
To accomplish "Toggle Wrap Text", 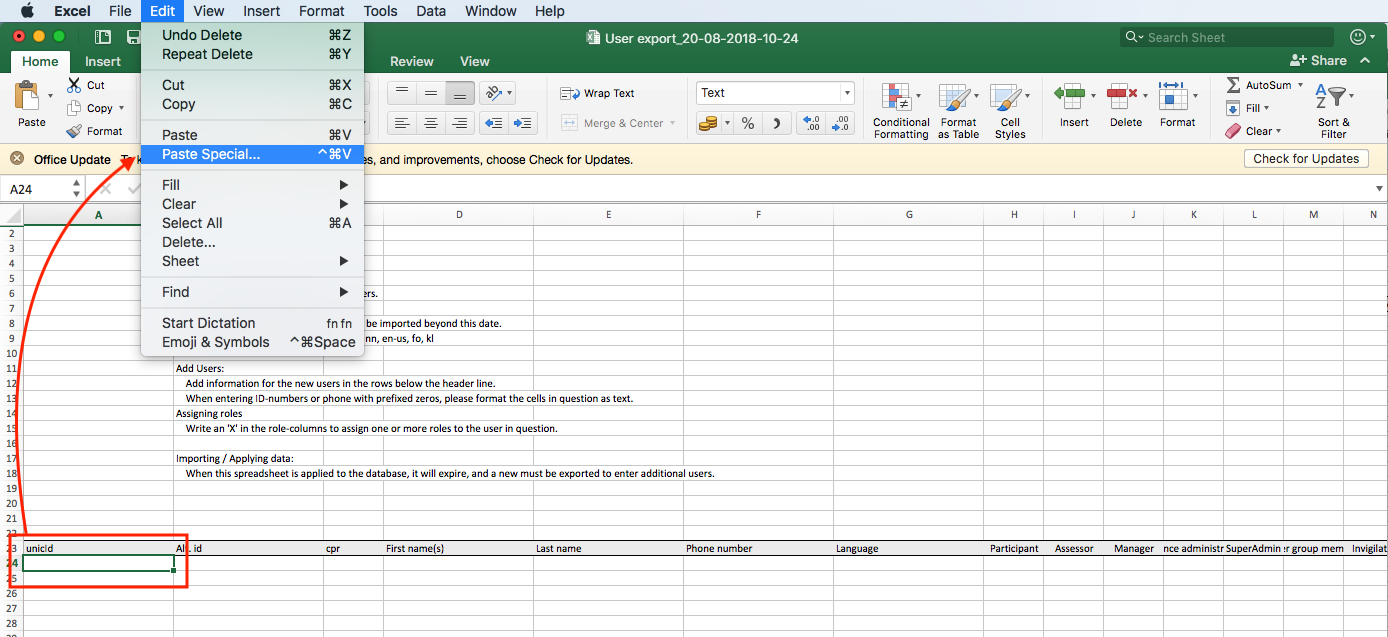I will 598,93.
